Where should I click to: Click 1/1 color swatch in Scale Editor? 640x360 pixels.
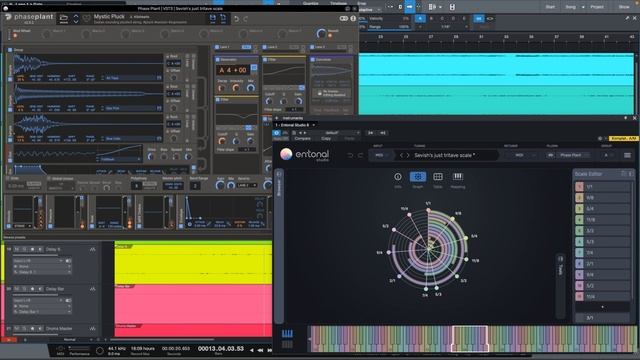coord(579,187)
